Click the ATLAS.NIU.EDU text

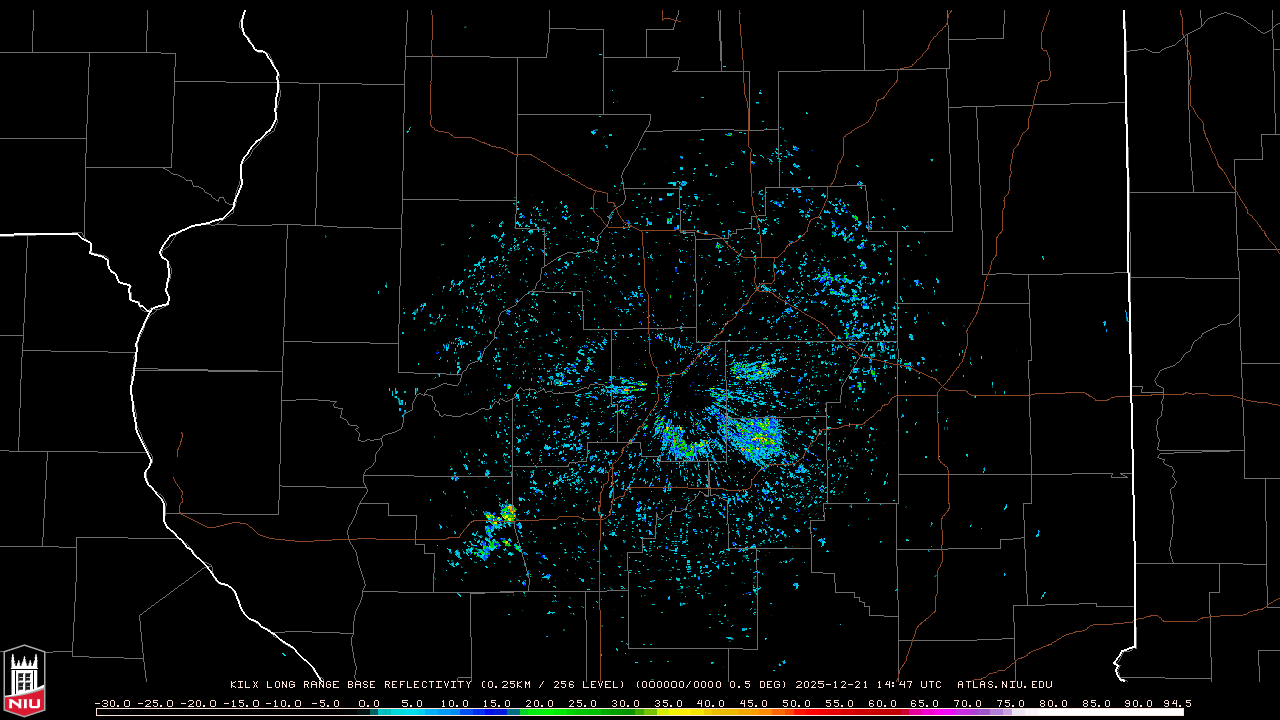pos(1004,685)
